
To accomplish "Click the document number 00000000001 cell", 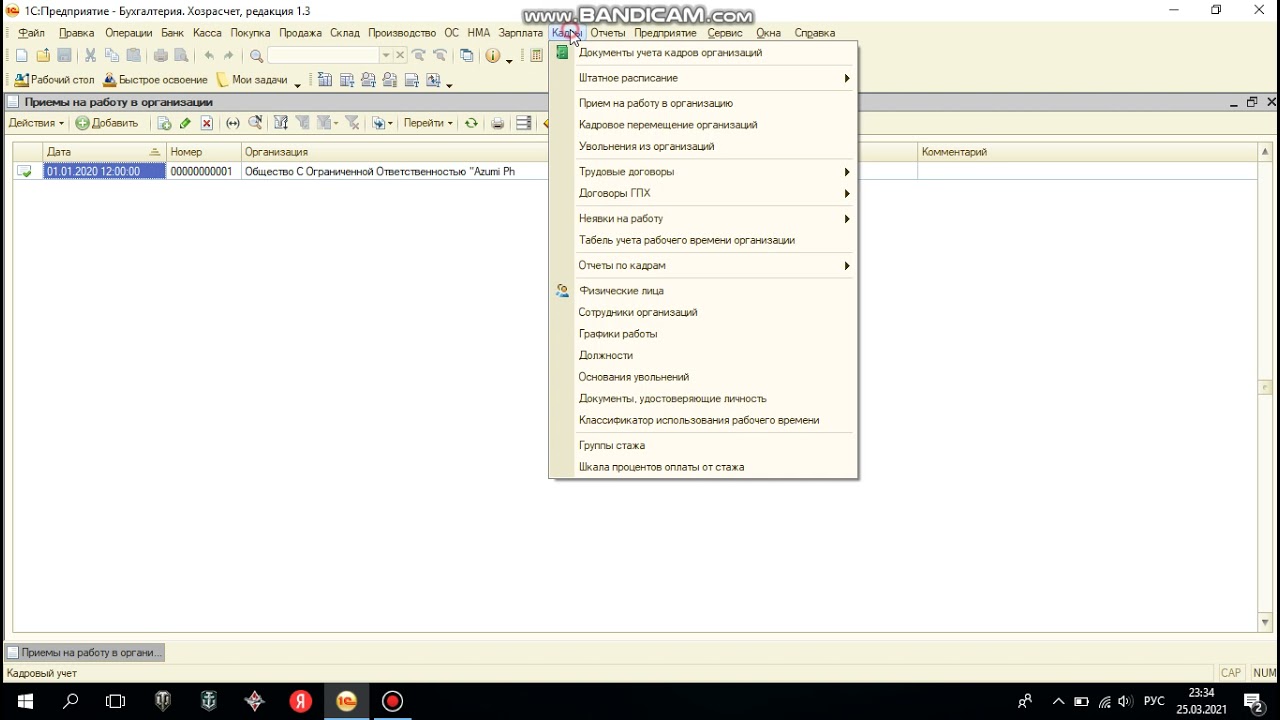I will pos(204,172).
